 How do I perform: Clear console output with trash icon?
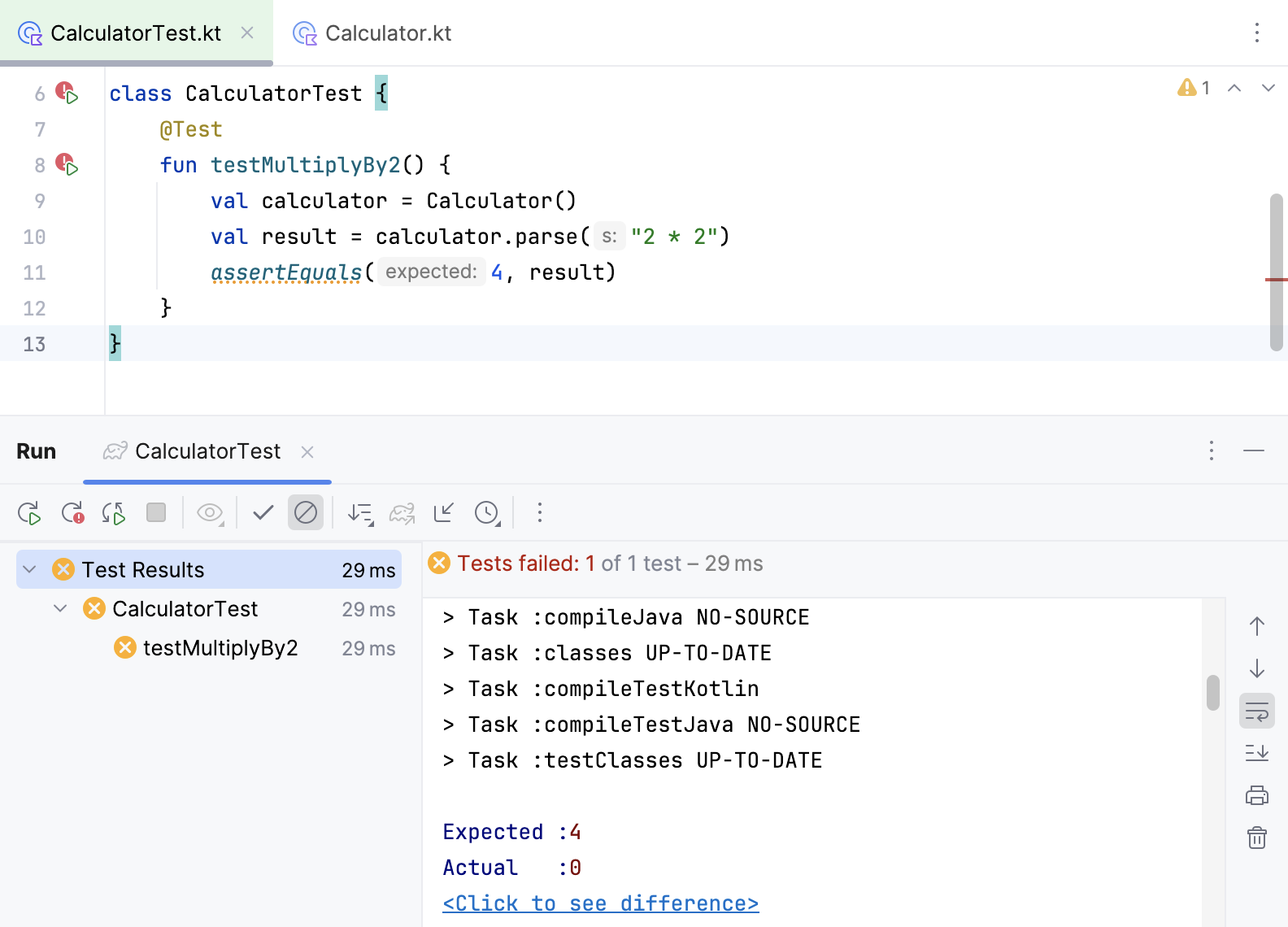pyautogui.click(x=1256, y=838)
